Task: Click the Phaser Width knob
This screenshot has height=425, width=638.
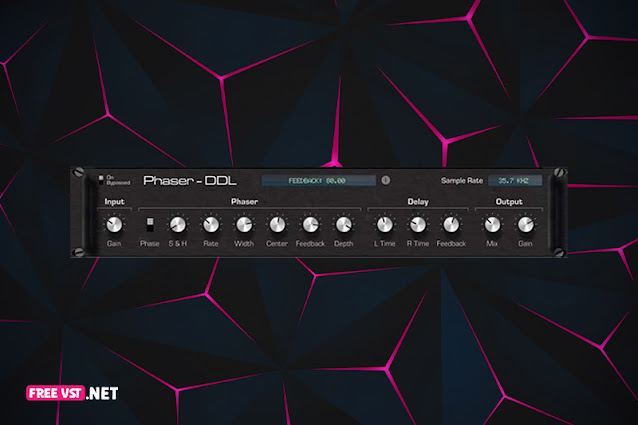Action: (x=244, y=224)
